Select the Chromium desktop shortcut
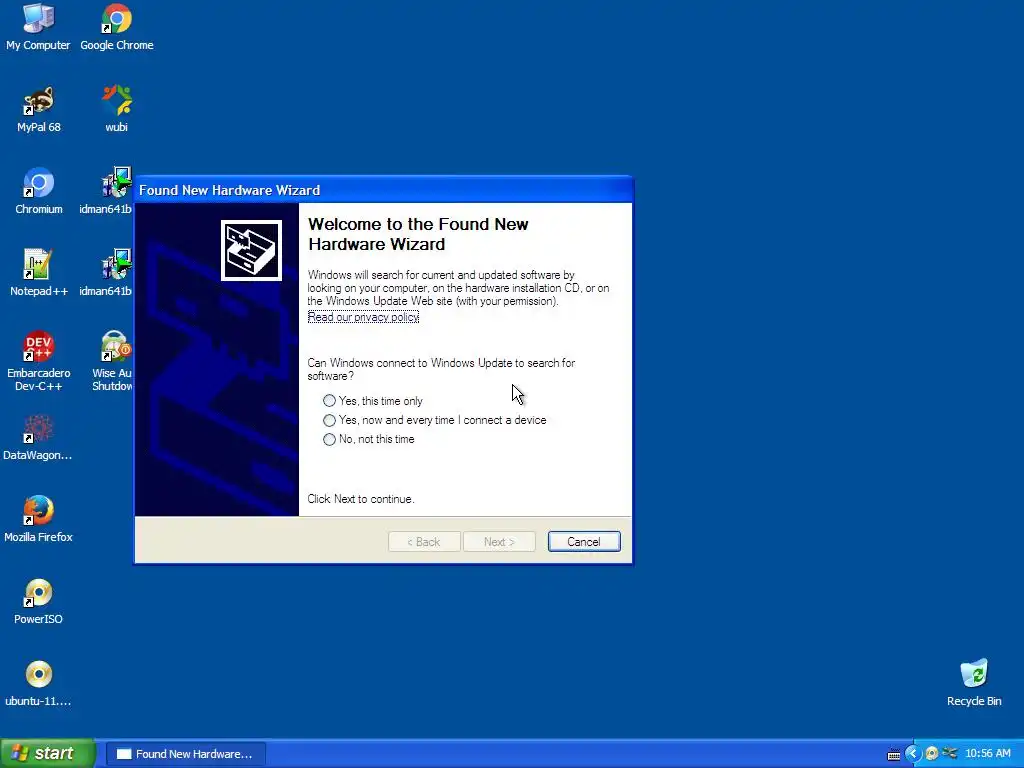This screenshot has height=768, width=1024. click(39, 191)
